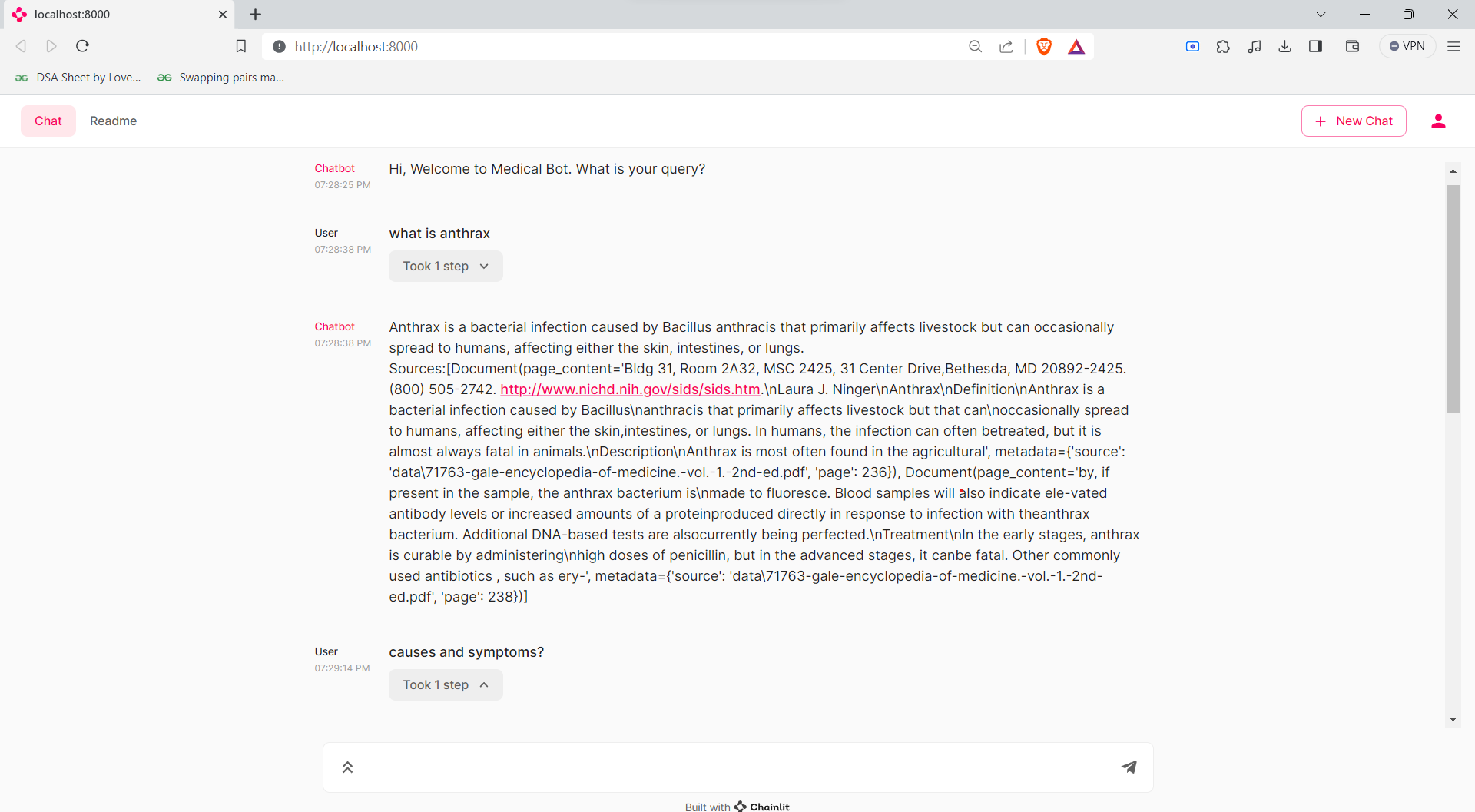1475x812 pixels.
Task: Show tab search dropdown arrow
Action: (1321, 14)
